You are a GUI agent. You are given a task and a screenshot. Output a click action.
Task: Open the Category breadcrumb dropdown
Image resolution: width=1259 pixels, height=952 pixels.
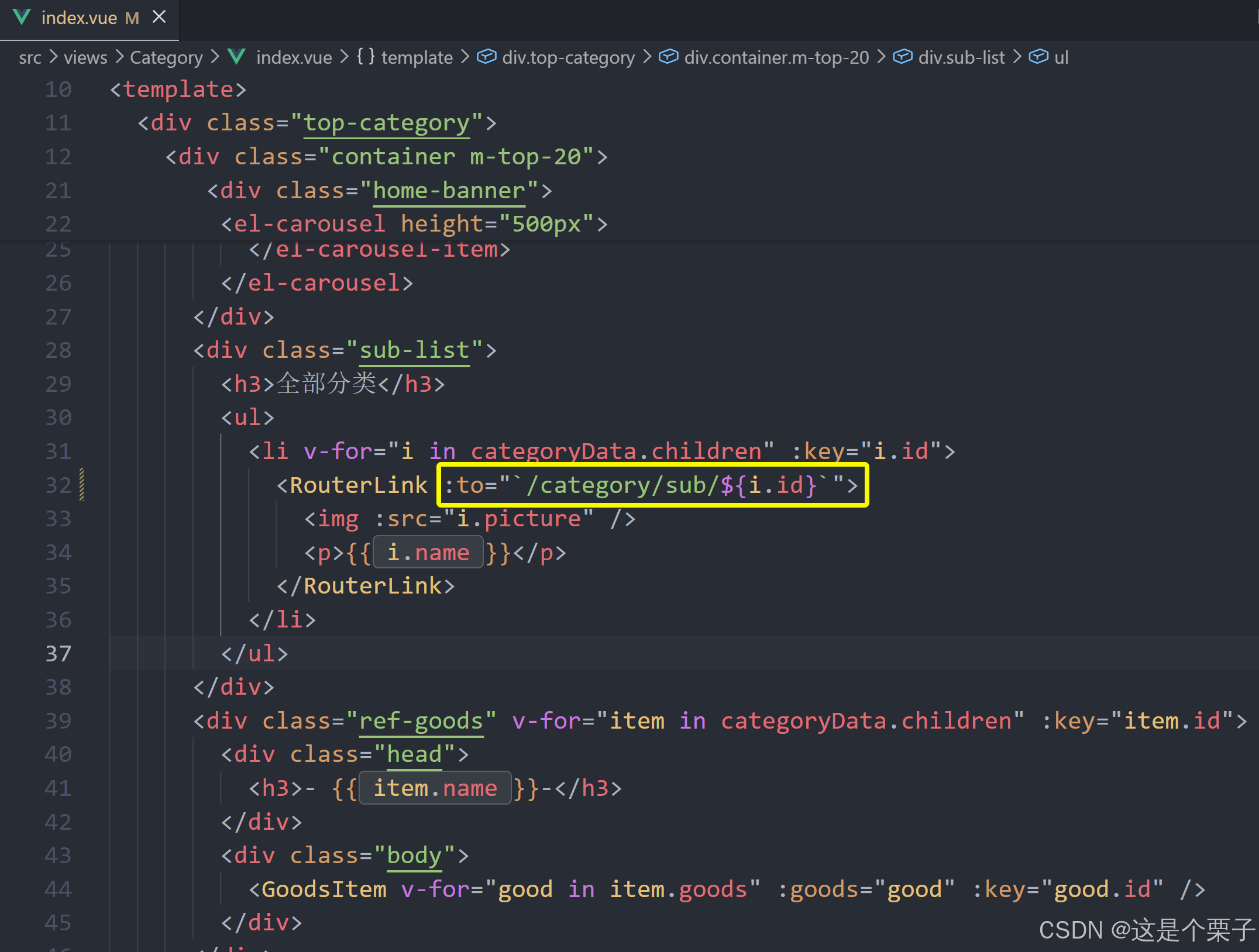[166, 57]
